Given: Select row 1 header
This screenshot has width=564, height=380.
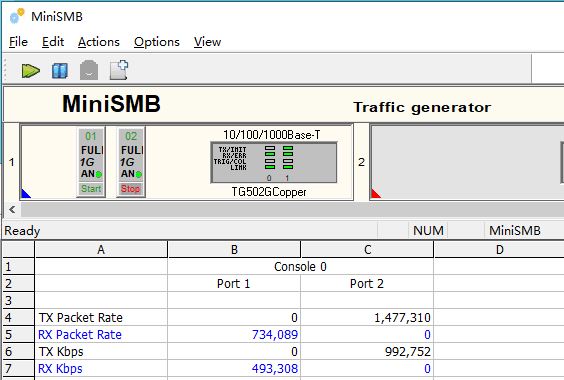Looking at the screenshot, I should [18, 267].
